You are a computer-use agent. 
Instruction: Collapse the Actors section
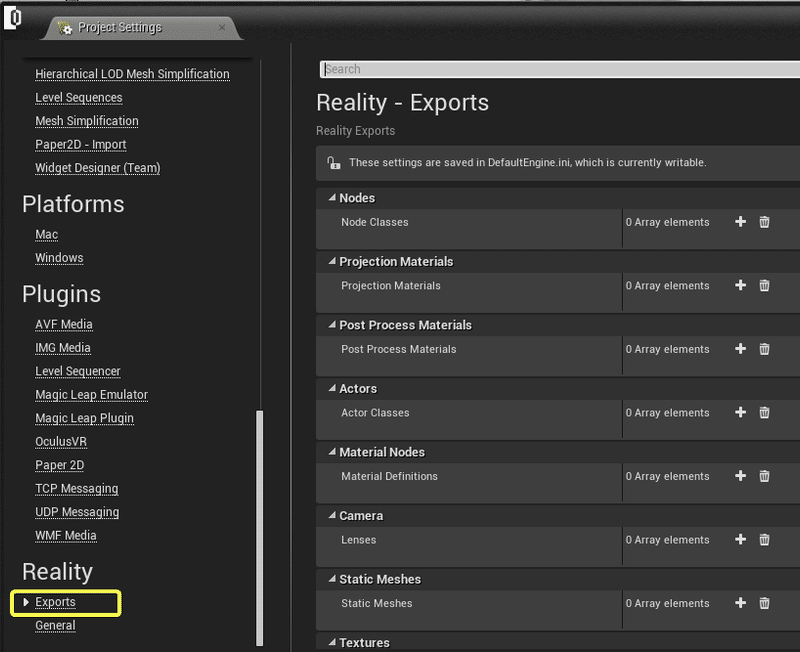click(332, 388)
